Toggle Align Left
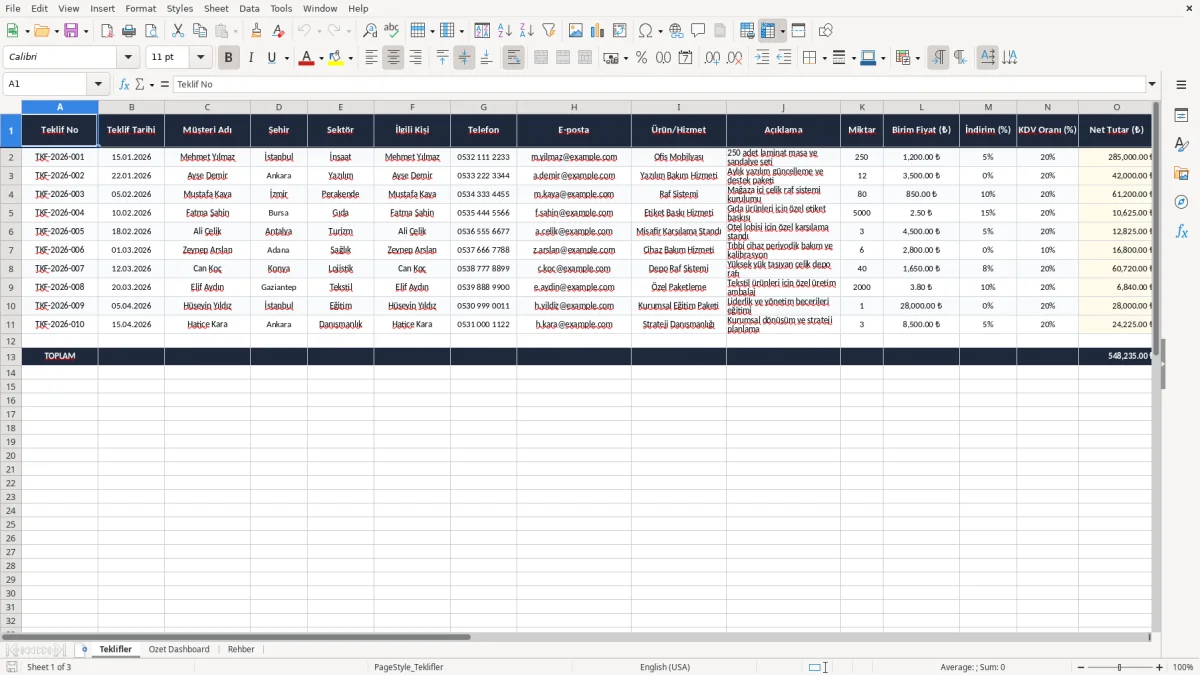Viewport: 1200px width, 675px height. 372,58
